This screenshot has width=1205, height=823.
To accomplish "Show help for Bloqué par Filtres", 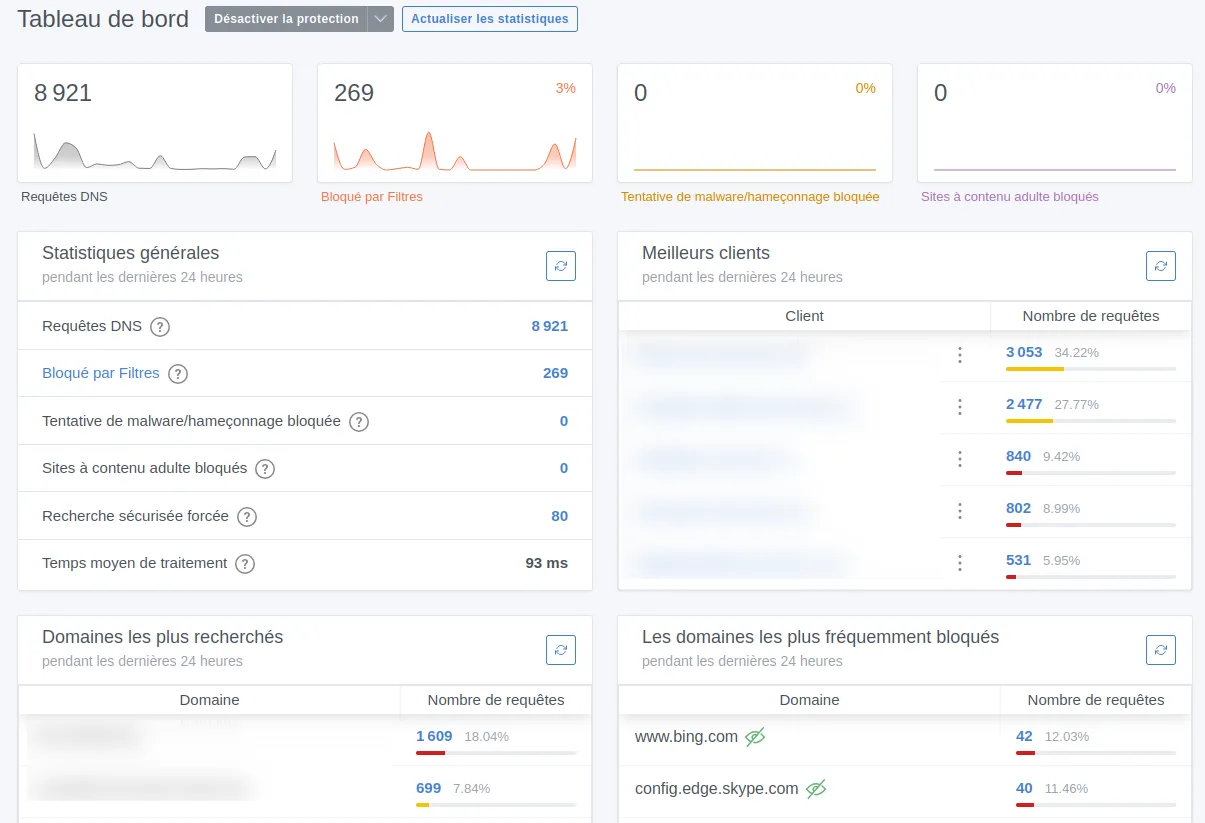I will point(178,374).
